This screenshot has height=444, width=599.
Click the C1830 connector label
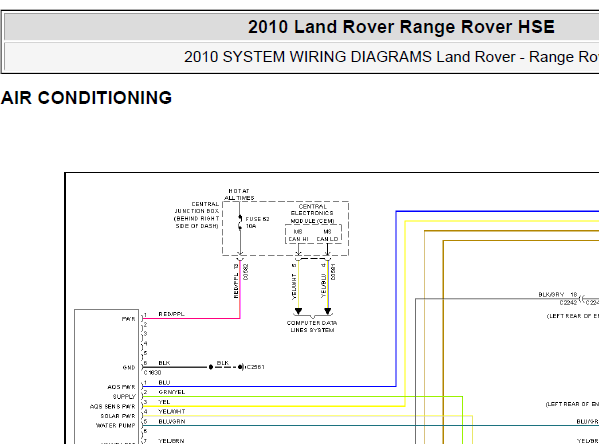pyautogui.click(x=152, y=373)
